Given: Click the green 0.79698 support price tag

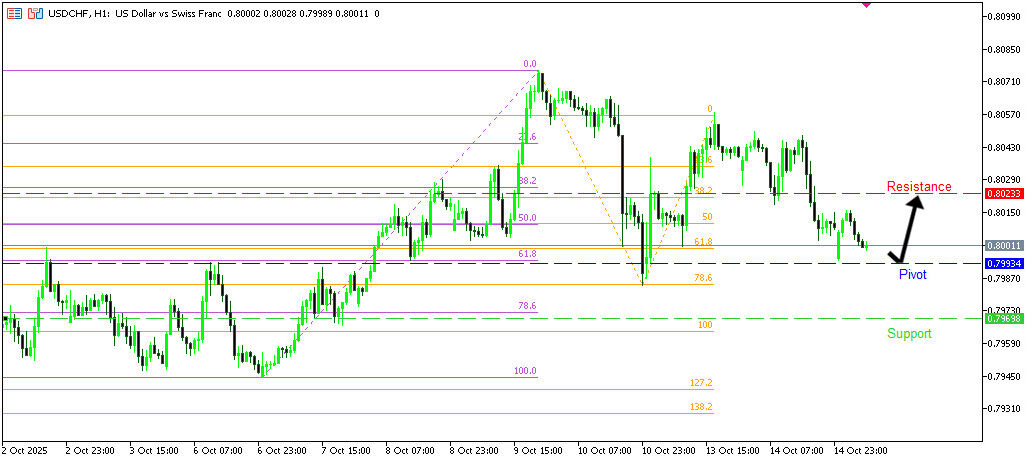Looking at the screenshot, I should point(1003,319).
